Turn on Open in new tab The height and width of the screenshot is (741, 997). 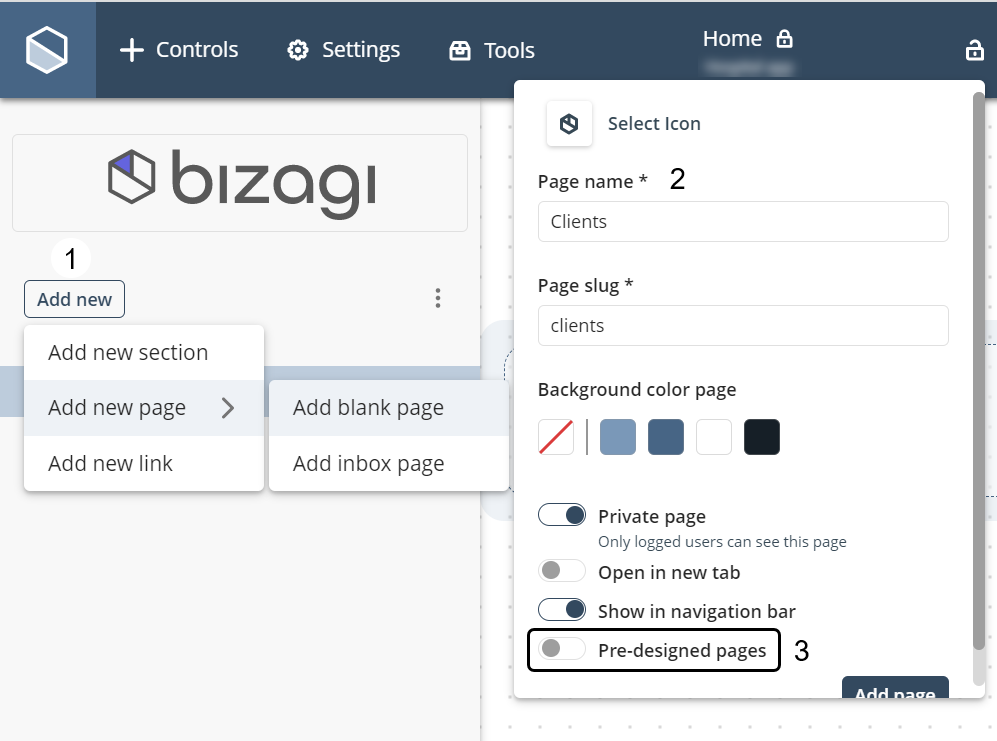(561, 570)
